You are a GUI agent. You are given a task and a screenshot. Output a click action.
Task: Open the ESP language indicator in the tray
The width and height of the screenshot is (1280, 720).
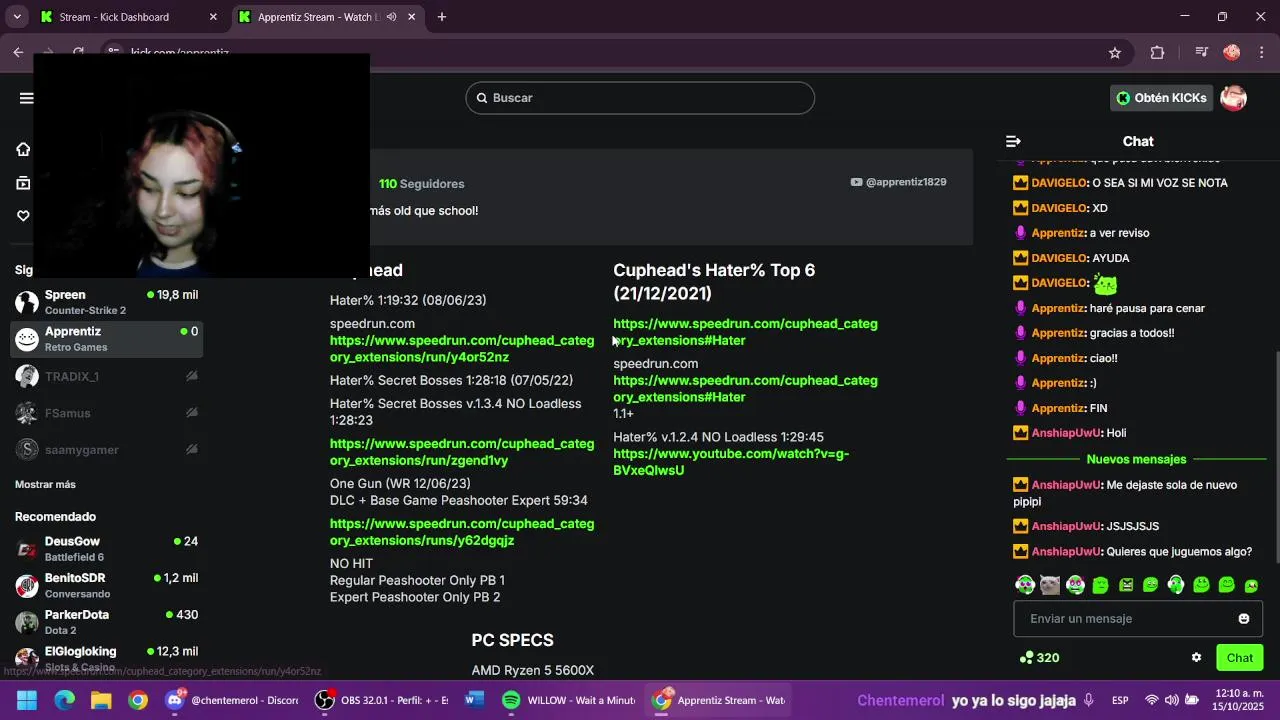(x=1121, y=700)
